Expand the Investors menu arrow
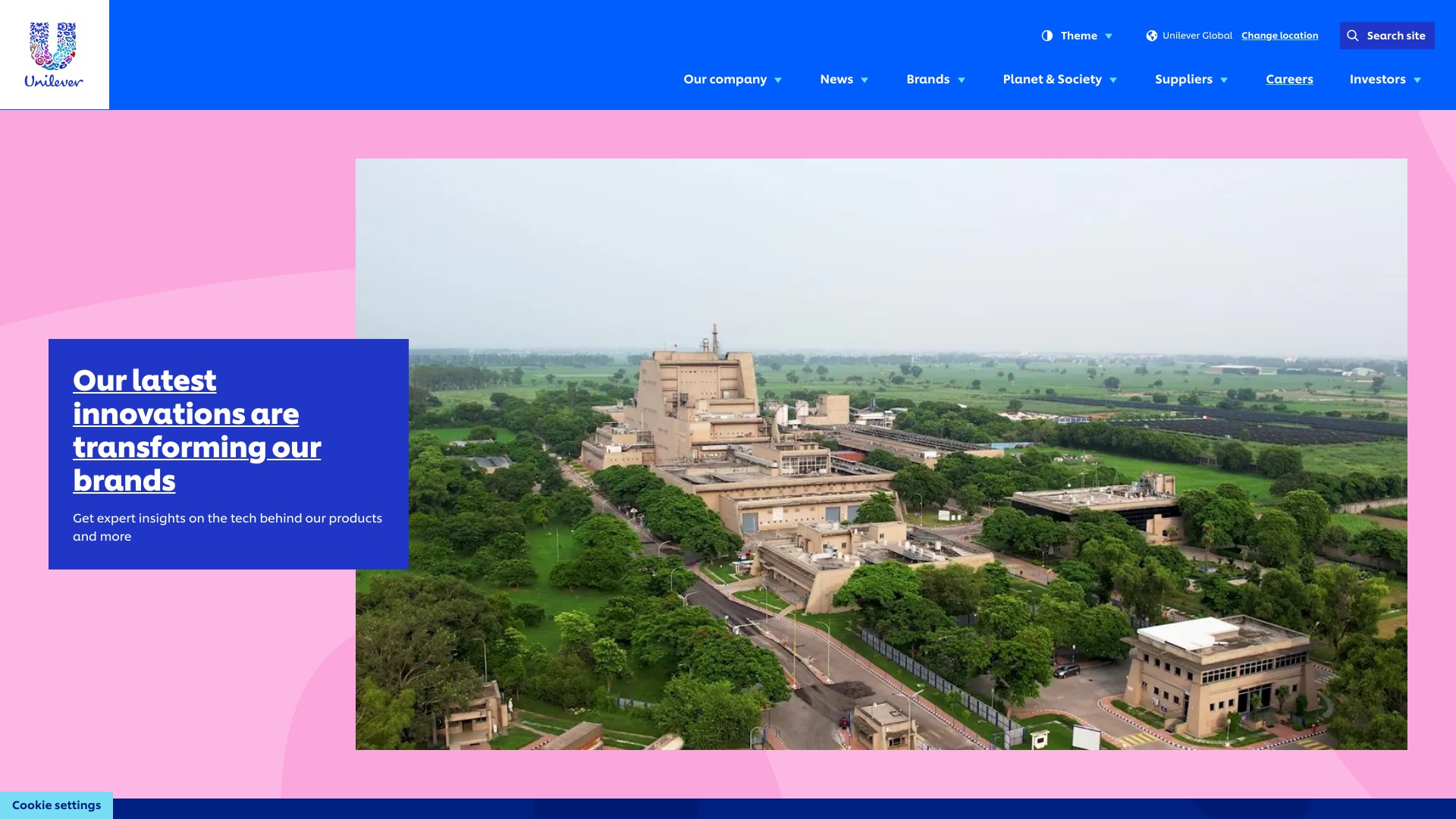This screenshot has width=1456, height=819. 1417,80
